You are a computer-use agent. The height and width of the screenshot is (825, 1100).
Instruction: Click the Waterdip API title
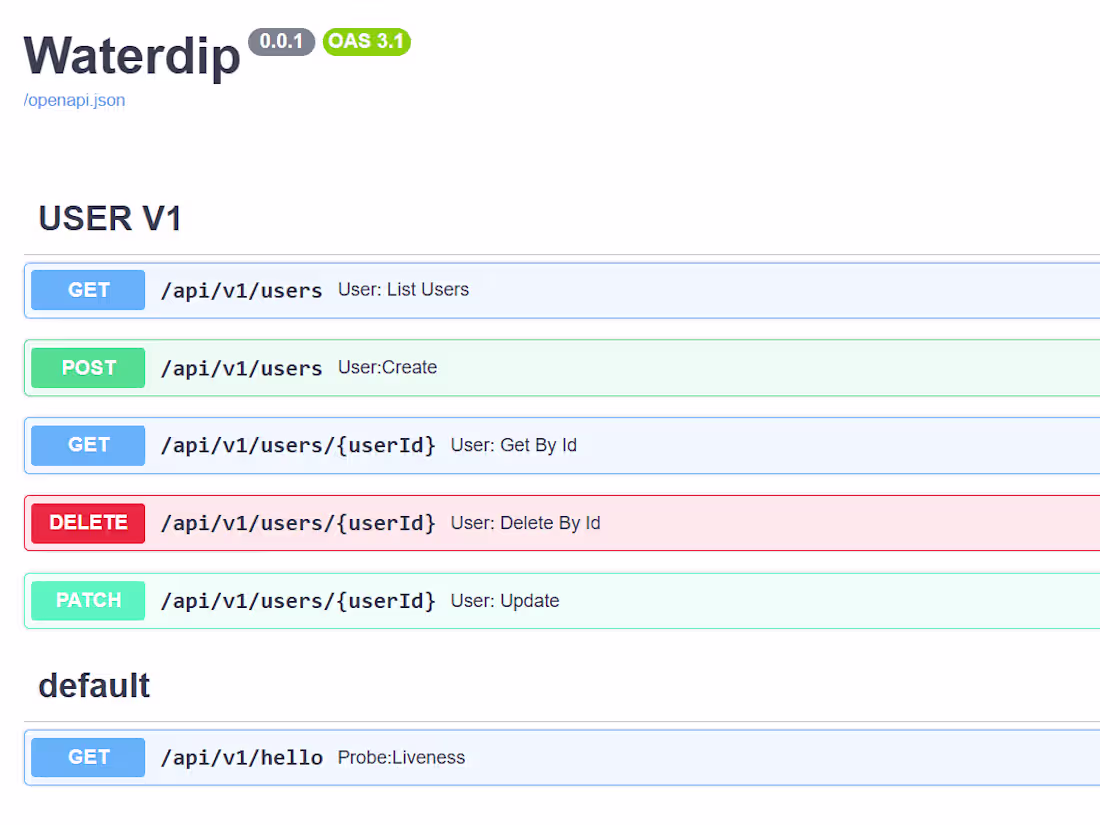click(x=131, y=56)
